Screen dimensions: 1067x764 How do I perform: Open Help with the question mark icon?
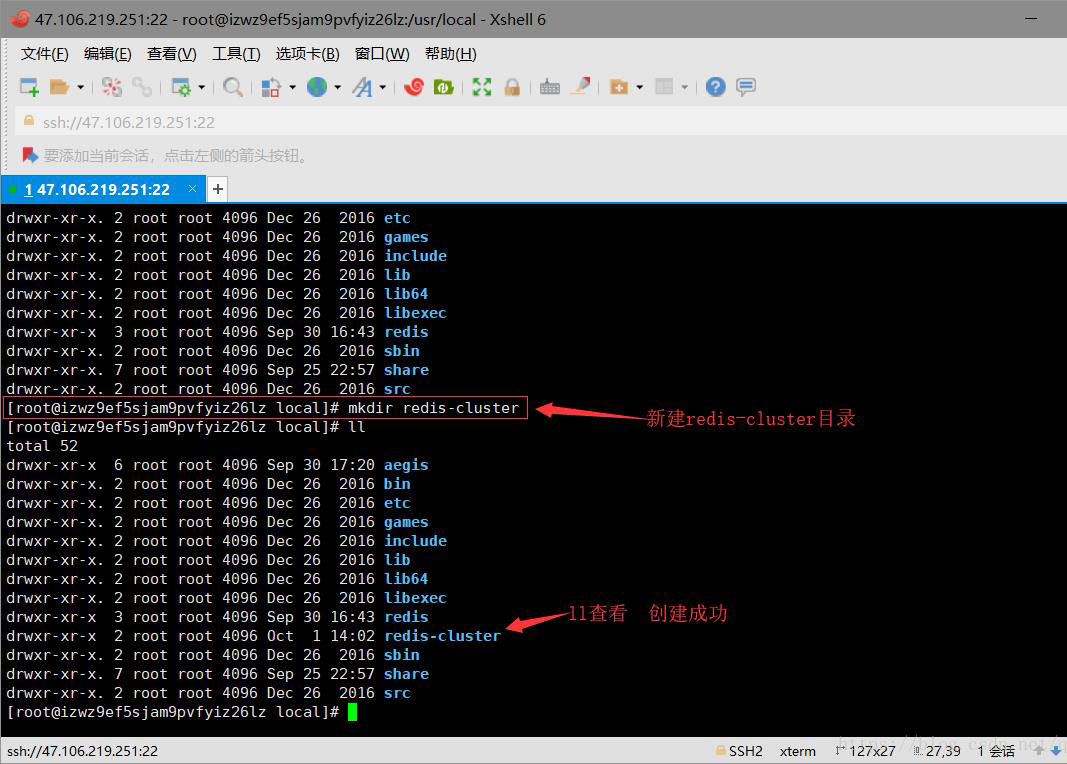715,87
